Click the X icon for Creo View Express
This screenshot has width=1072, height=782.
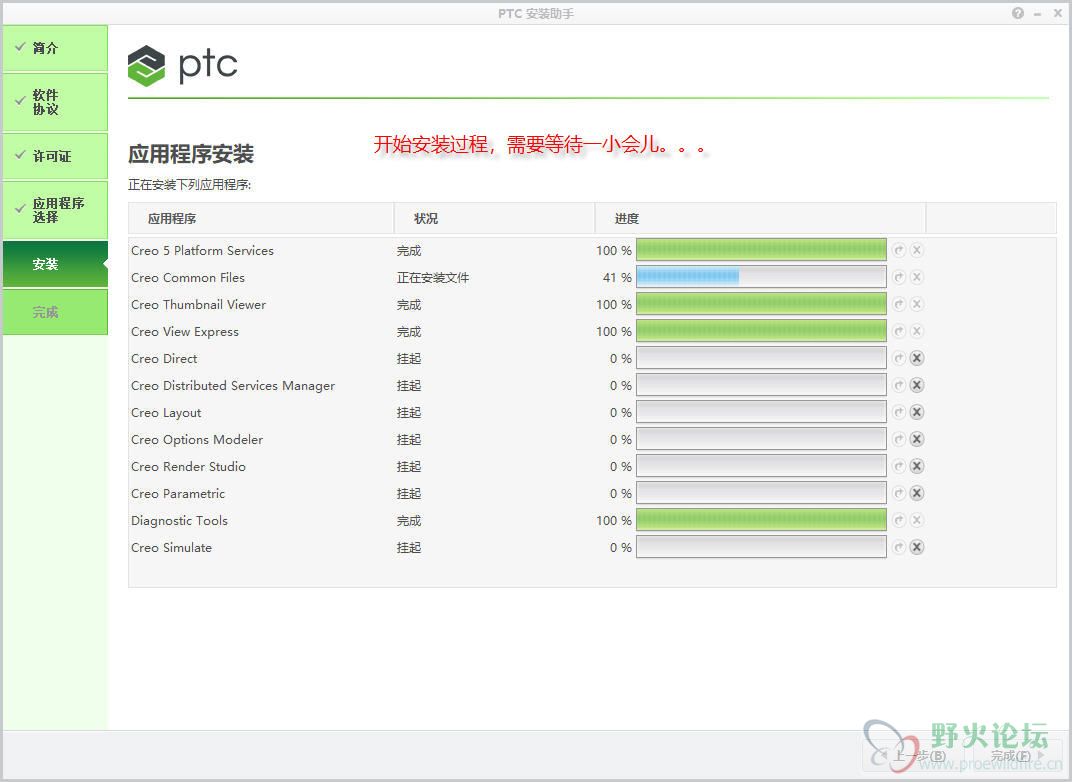pyautogui.click(x=917, y=332)
